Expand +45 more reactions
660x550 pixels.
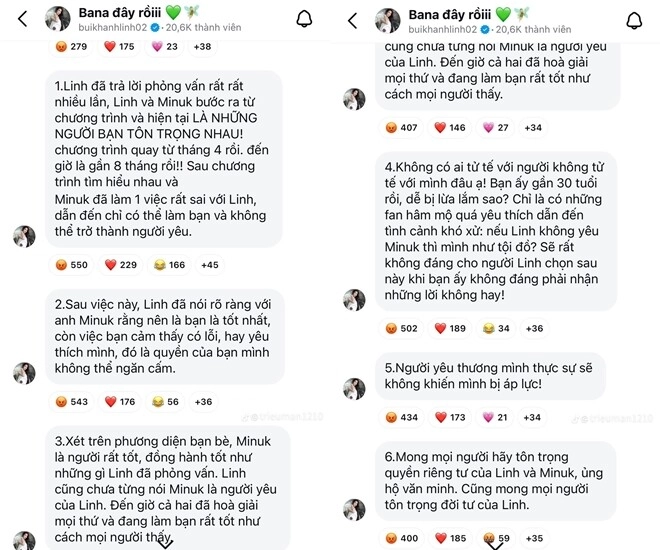tap(210, 265)
